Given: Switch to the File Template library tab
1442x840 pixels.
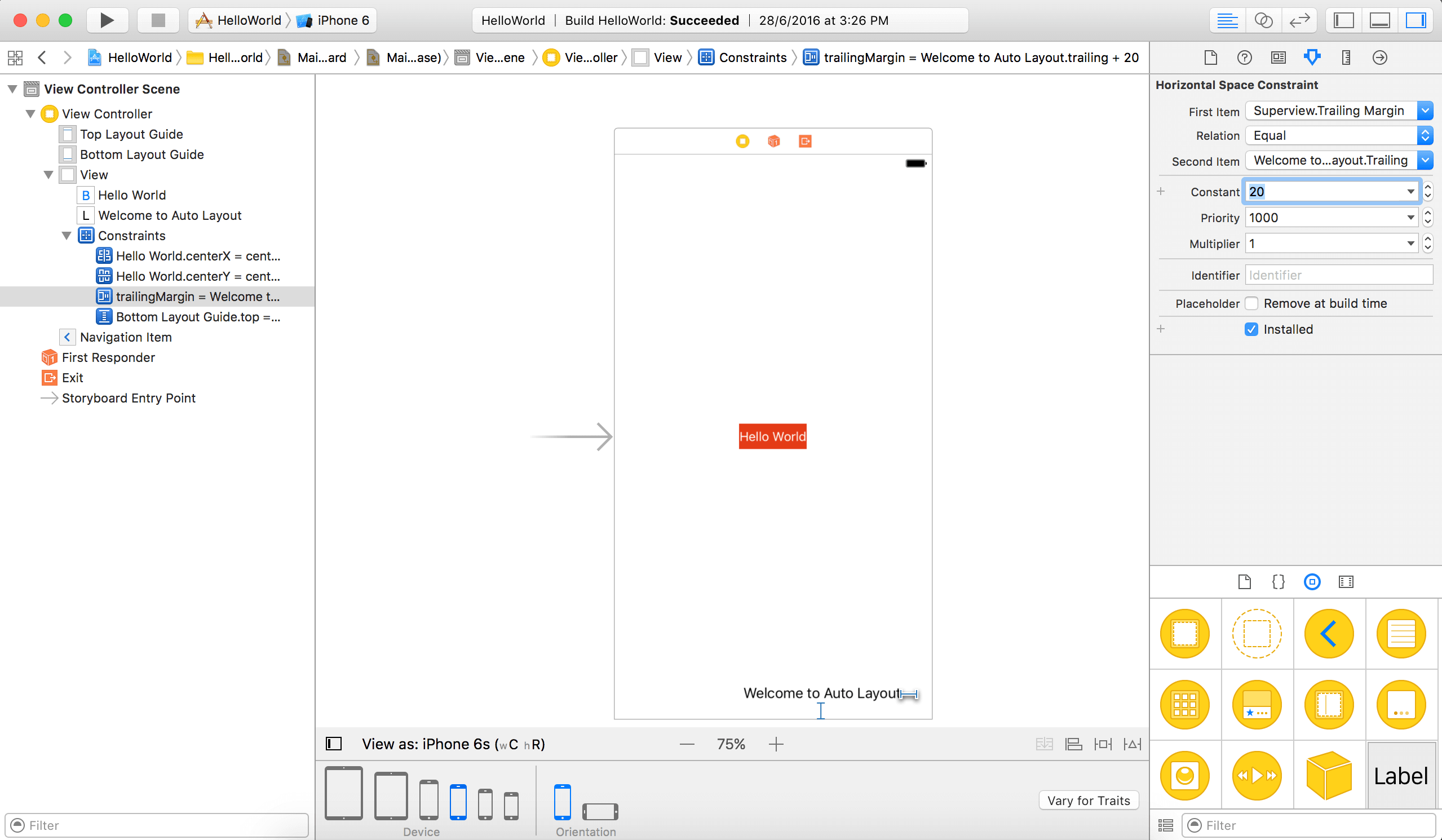Looking at the screenshot, I should pos(1244,582).
